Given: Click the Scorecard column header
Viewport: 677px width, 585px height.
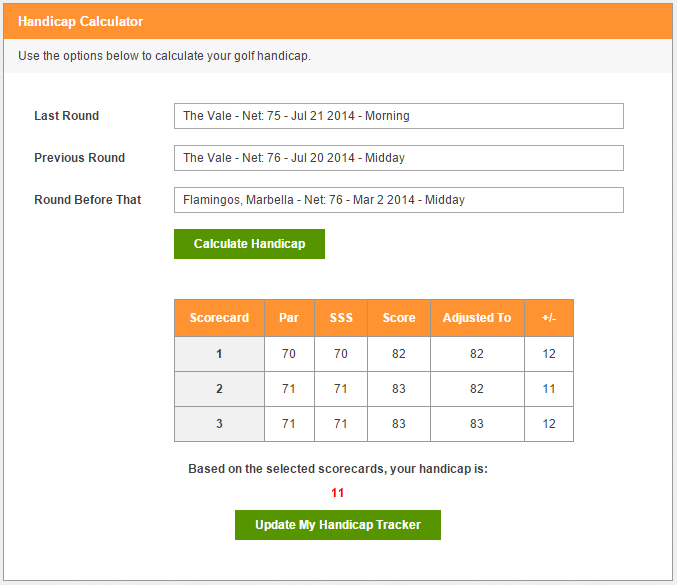Looking at the screenshot, I should click(219, 318).
